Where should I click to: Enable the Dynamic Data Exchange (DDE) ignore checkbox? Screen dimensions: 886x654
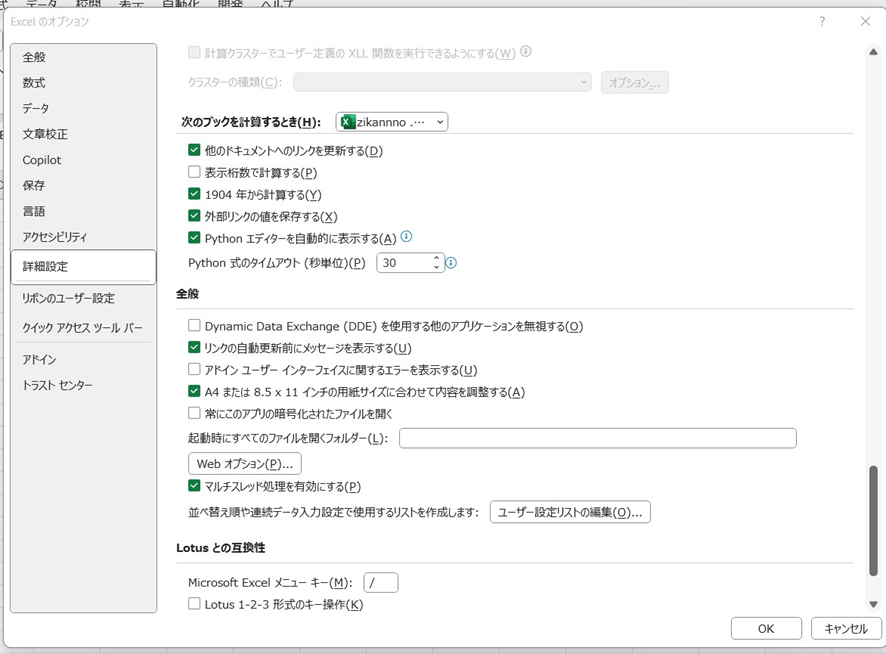pos(194,326)
